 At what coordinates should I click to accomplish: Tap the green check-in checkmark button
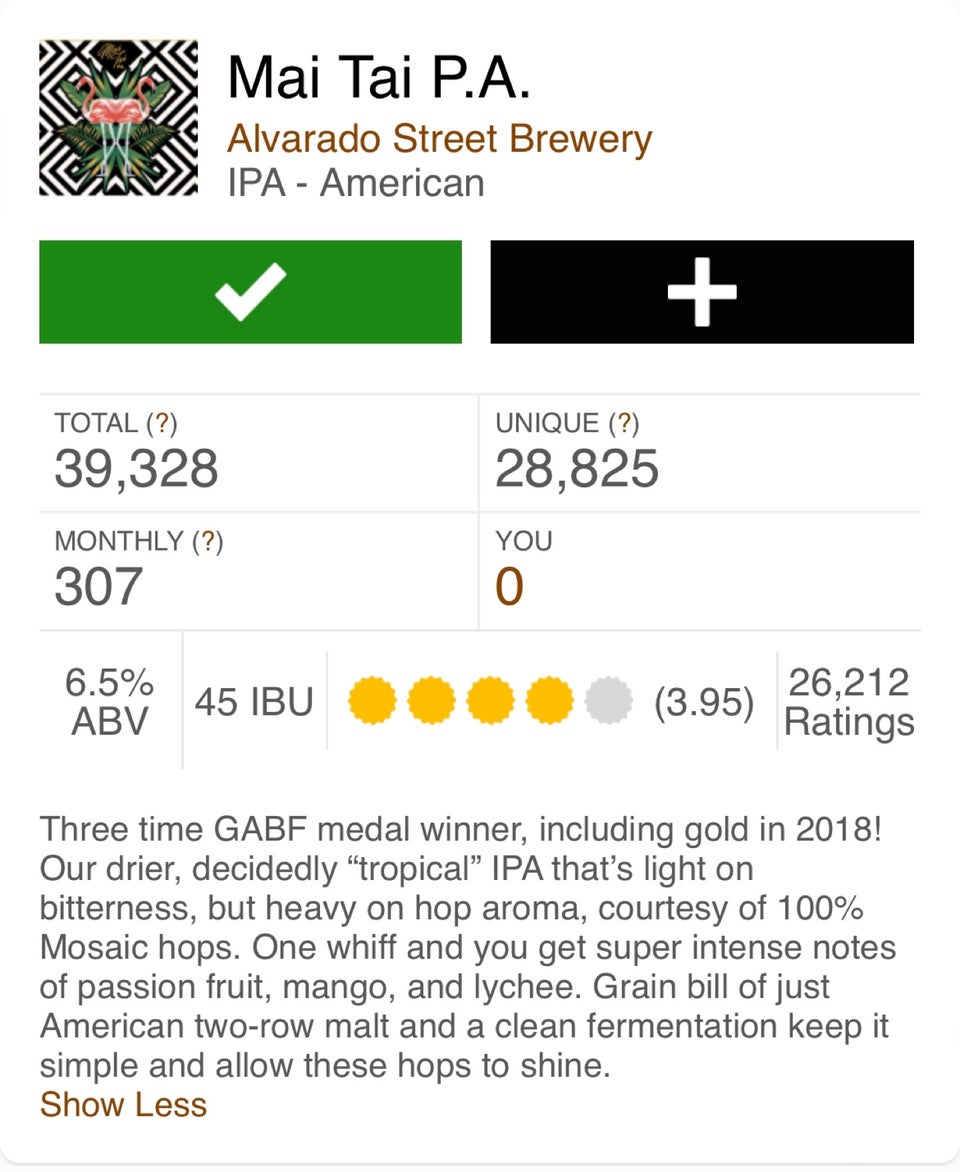[250, 291]
